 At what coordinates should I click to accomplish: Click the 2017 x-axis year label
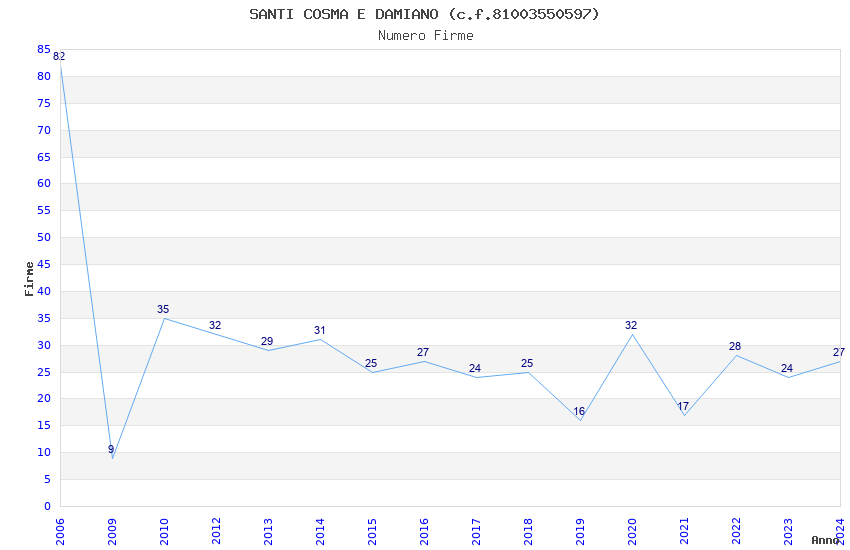[476, 532]
